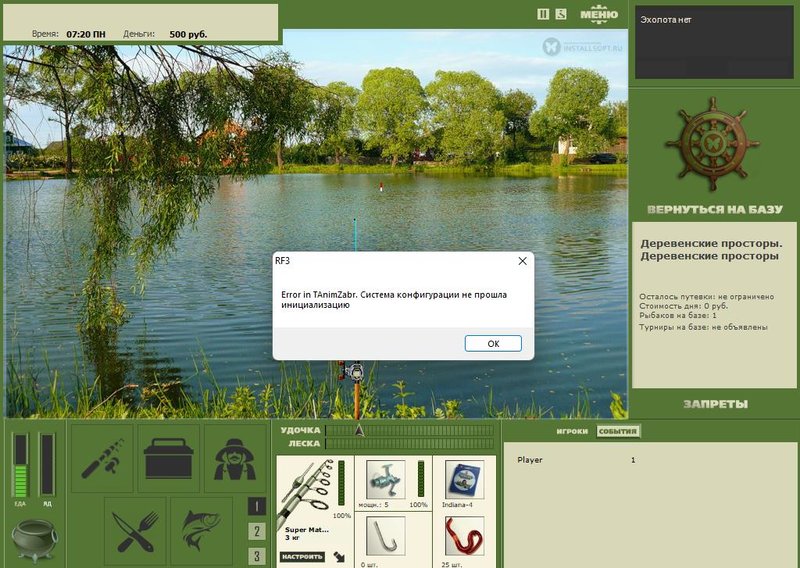Image resolution: width=800 pixels, height=568 pixels.
Task: Open the fisherman profile icon
Action: [235, 458]
